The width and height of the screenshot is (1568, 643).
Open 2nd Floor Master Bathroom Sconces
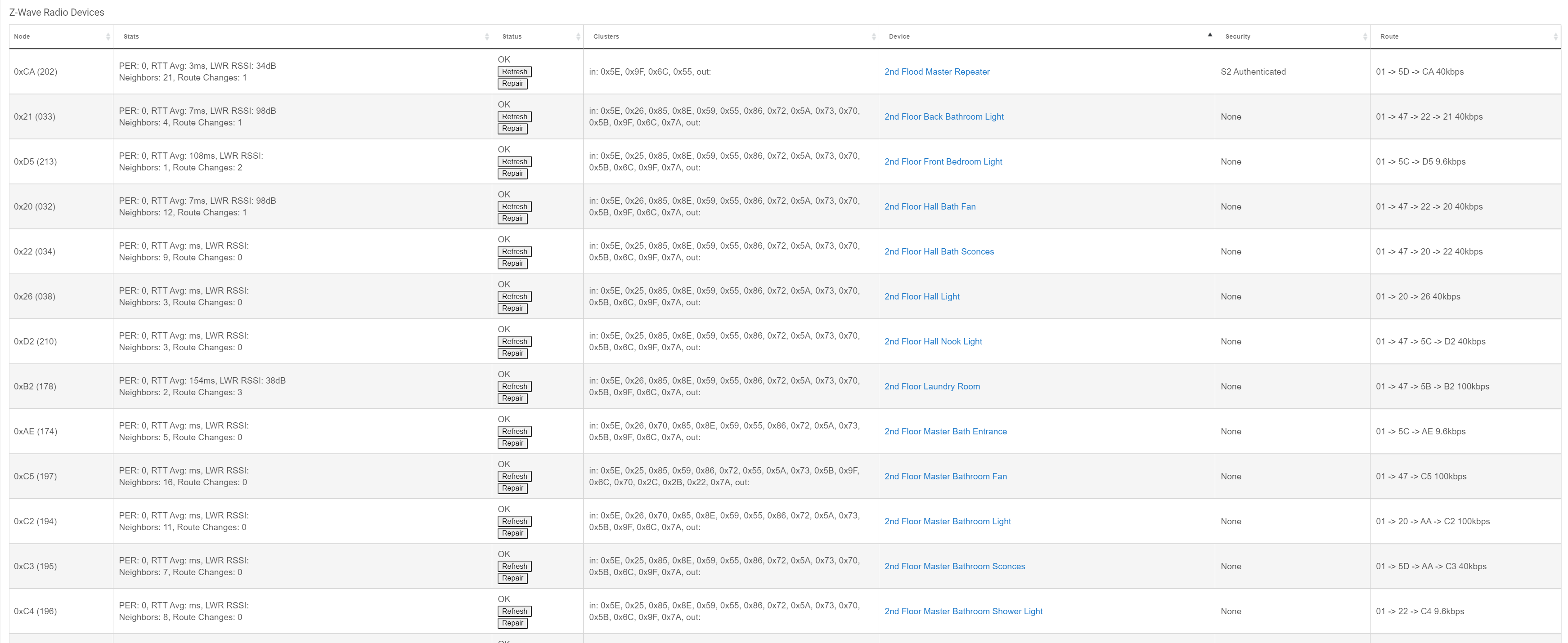coord(954,567)
